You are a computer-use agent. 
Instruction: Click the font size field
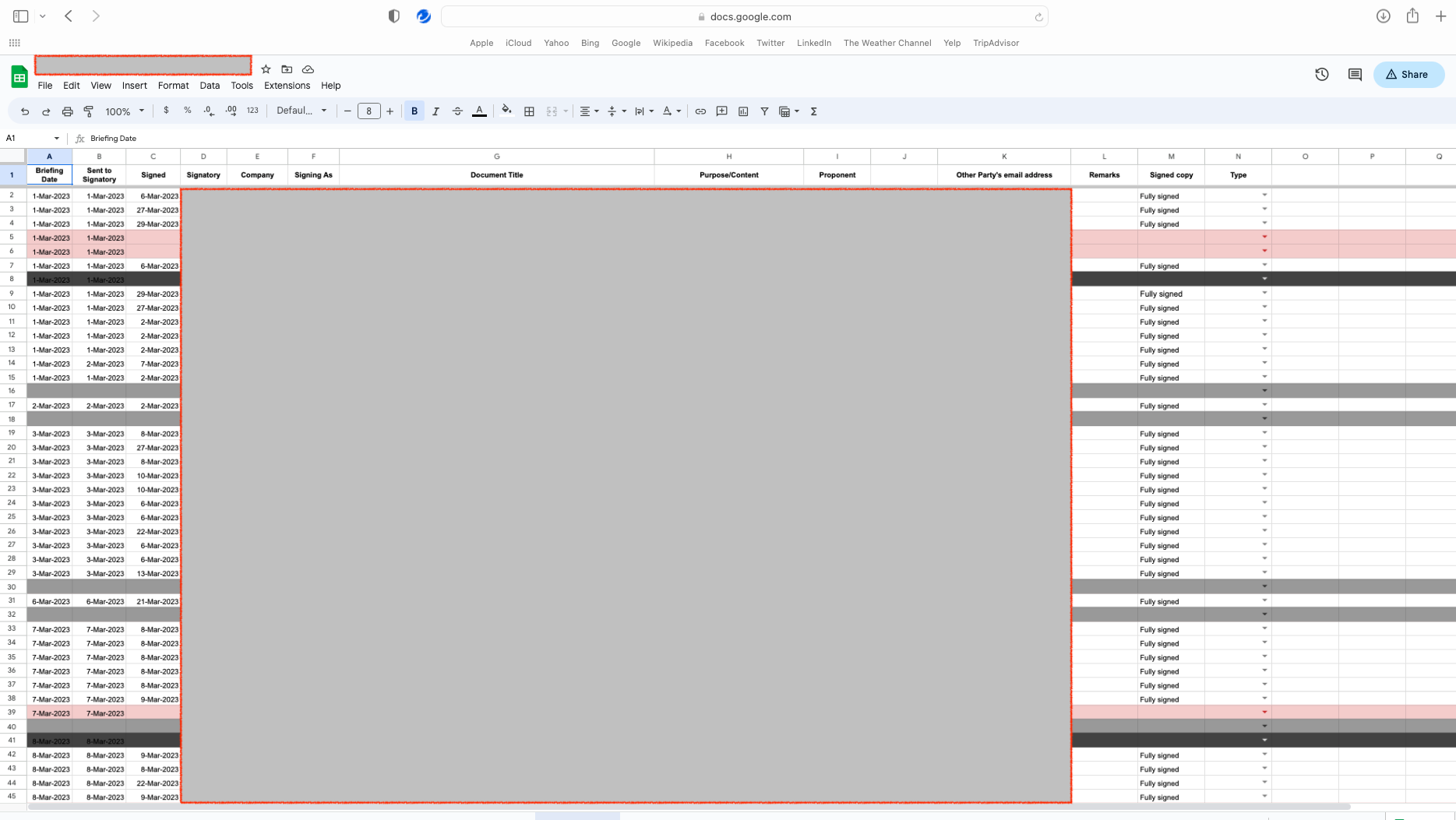(x=368, y=111)
